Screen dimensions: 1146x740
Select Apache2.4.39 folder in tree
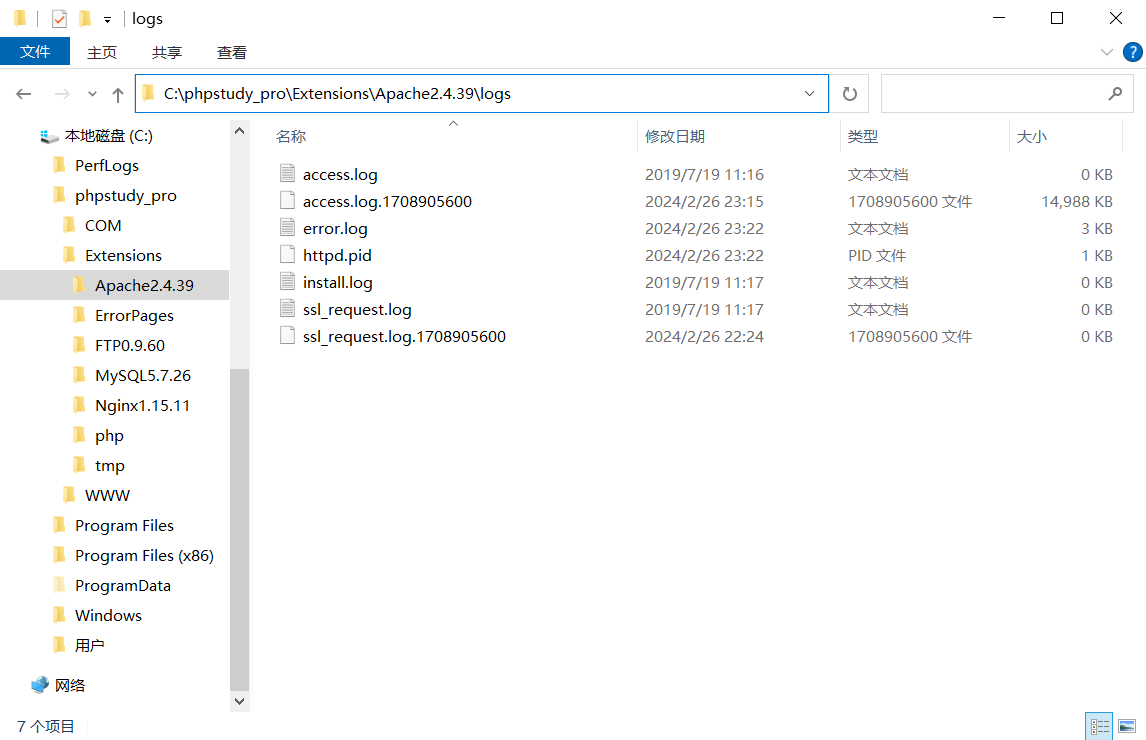point(144,285)
